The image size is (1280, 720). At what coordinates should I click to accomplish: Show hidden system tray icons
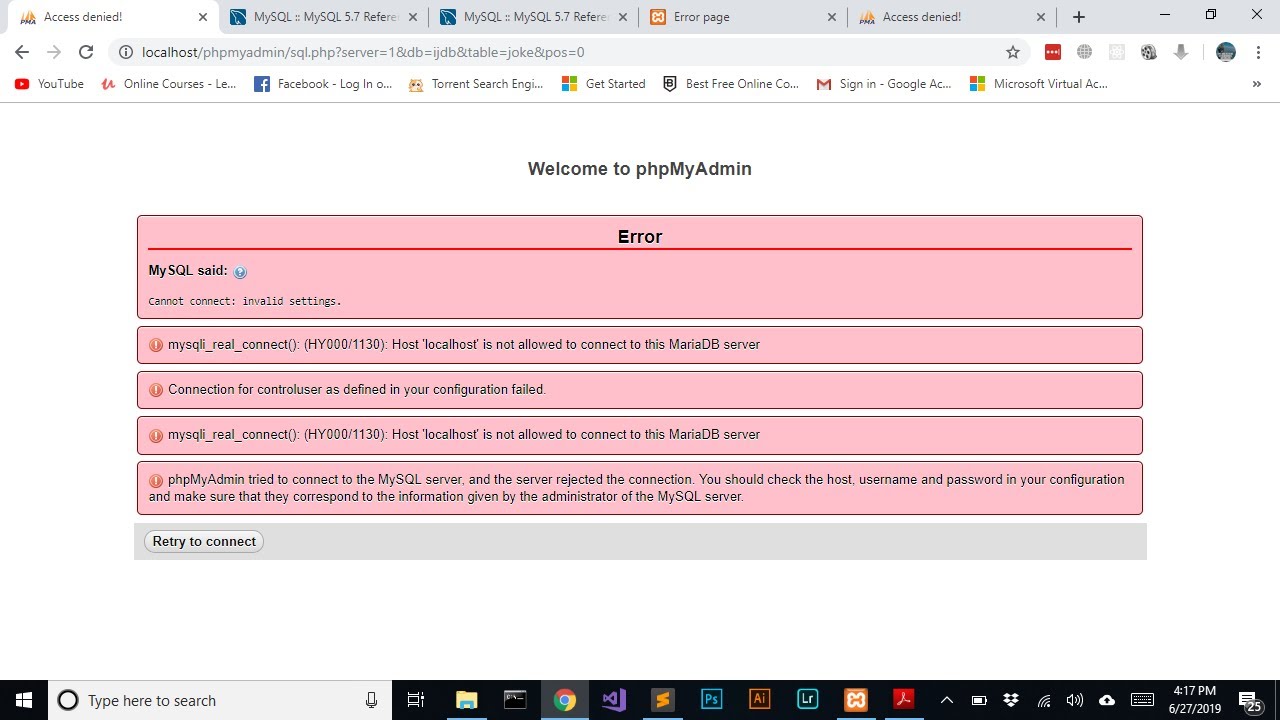coord(947,700)
